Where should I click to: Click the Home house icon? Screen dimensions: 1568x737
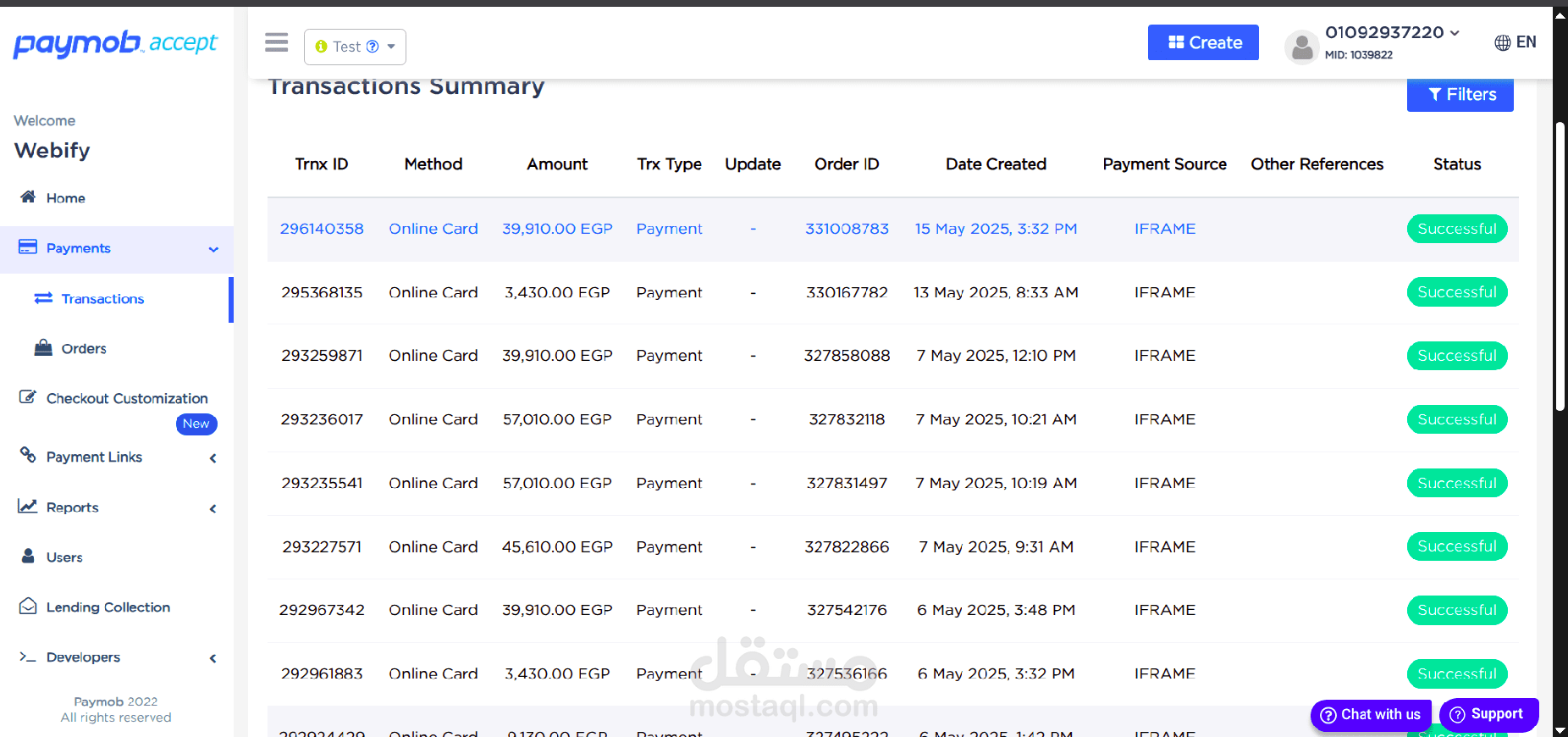point(28,197)
